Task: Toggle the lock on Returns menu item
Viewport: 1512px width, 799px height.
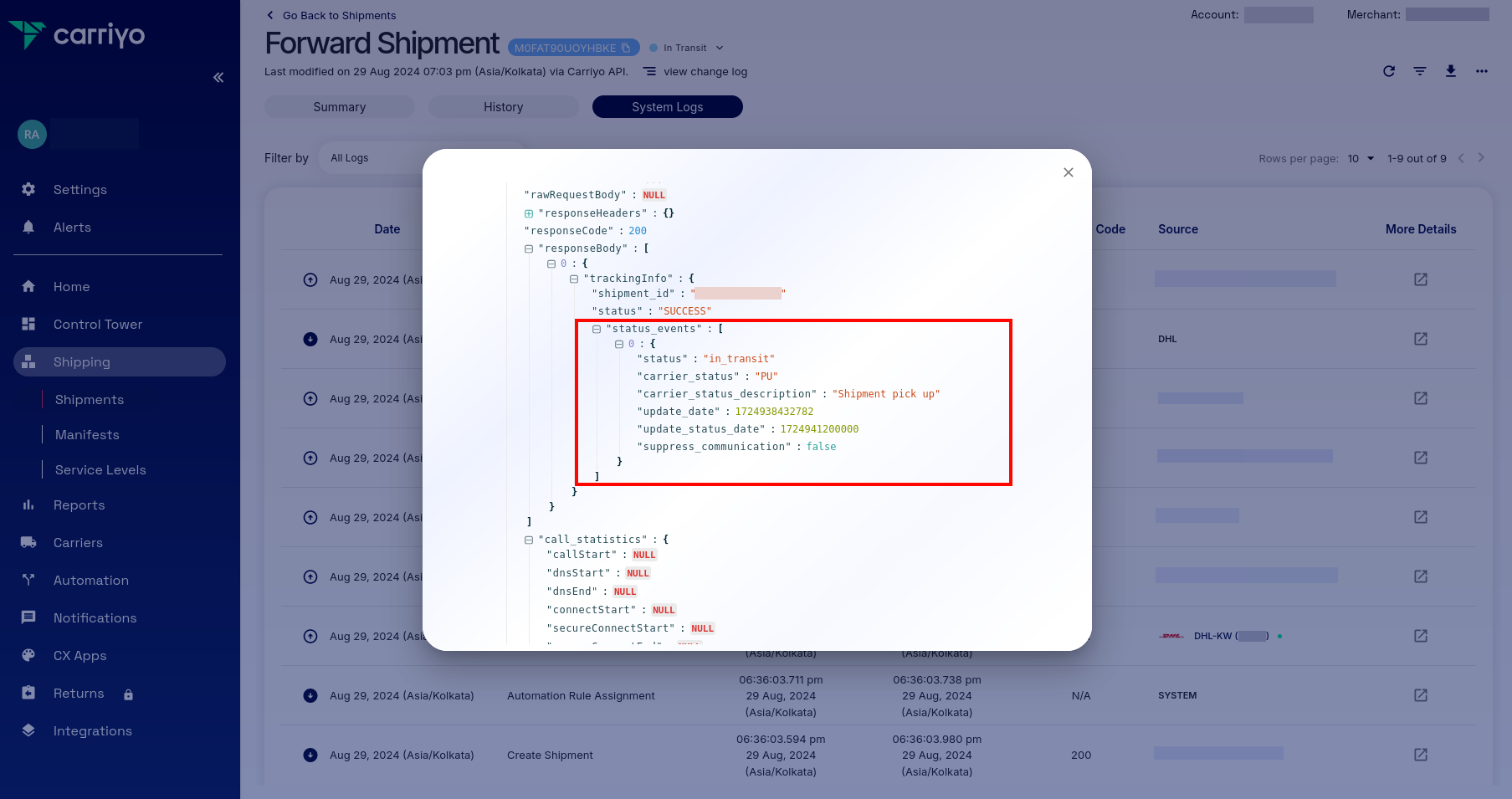Action: coord(128,694)
